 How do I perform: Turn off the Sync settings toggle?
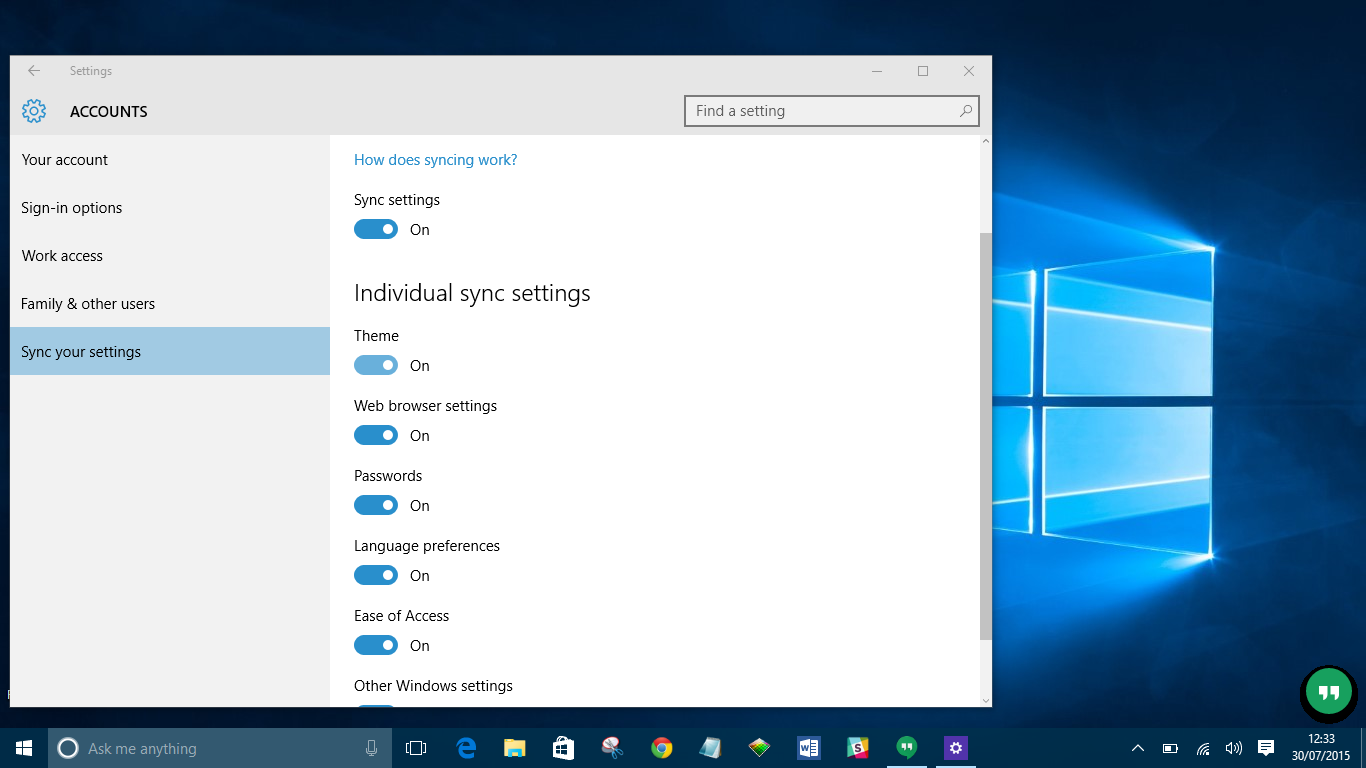[376, 229]
